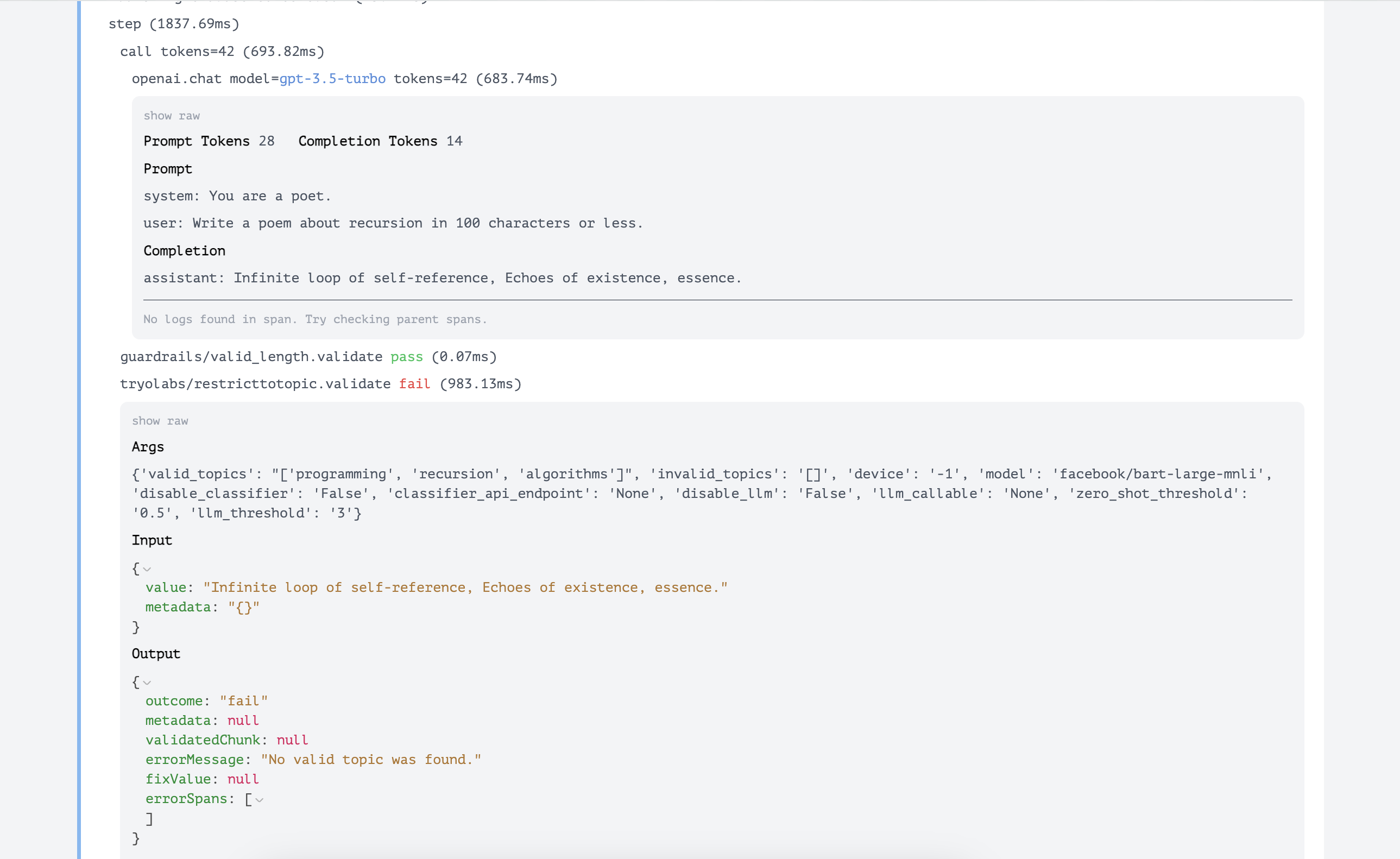This screenshot has width=1400, height=859.
Task: Collapse the Output JSON object chevron
Action: pyautogui.click(x=147, y=683)
